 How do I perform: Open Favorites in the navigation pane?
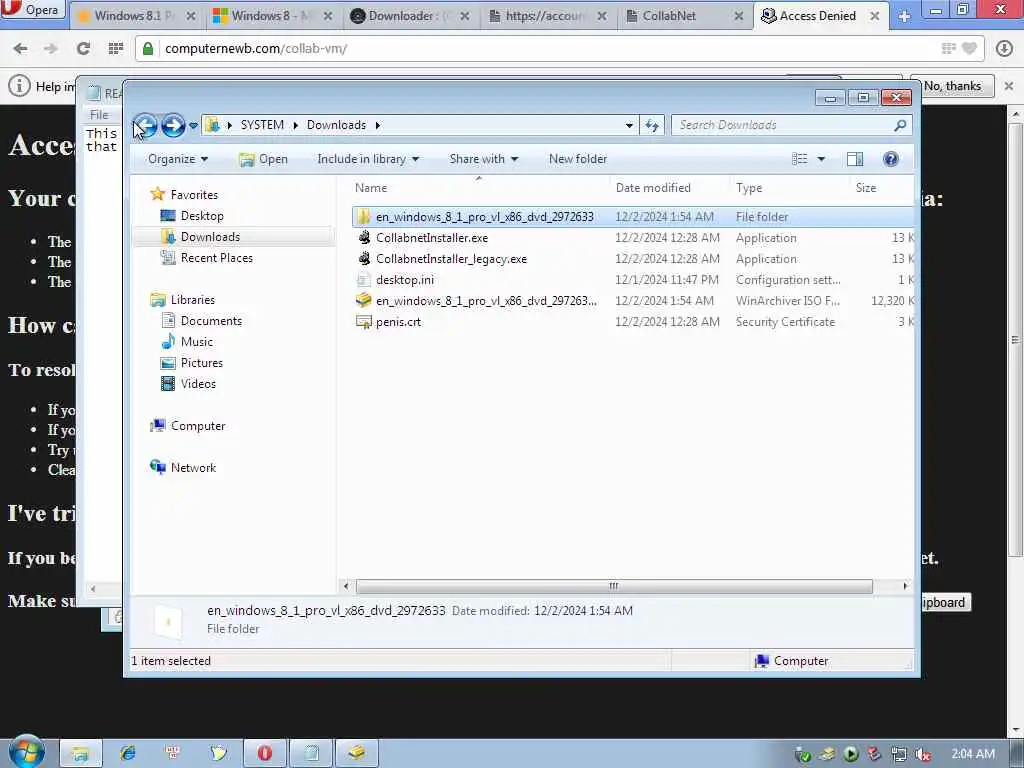[194, 195]
